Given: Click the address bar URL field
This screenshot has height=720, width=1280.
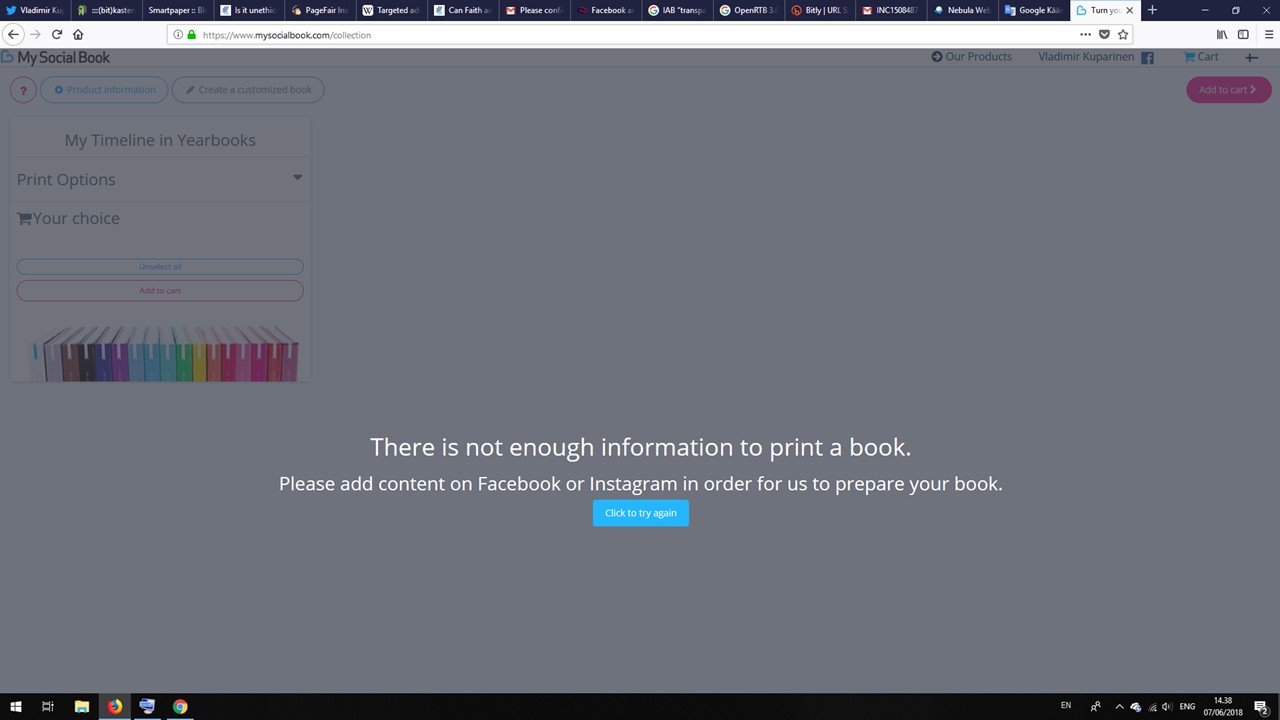Looking at the screenshot, I should pyautogui.click(x=600, y=34).
